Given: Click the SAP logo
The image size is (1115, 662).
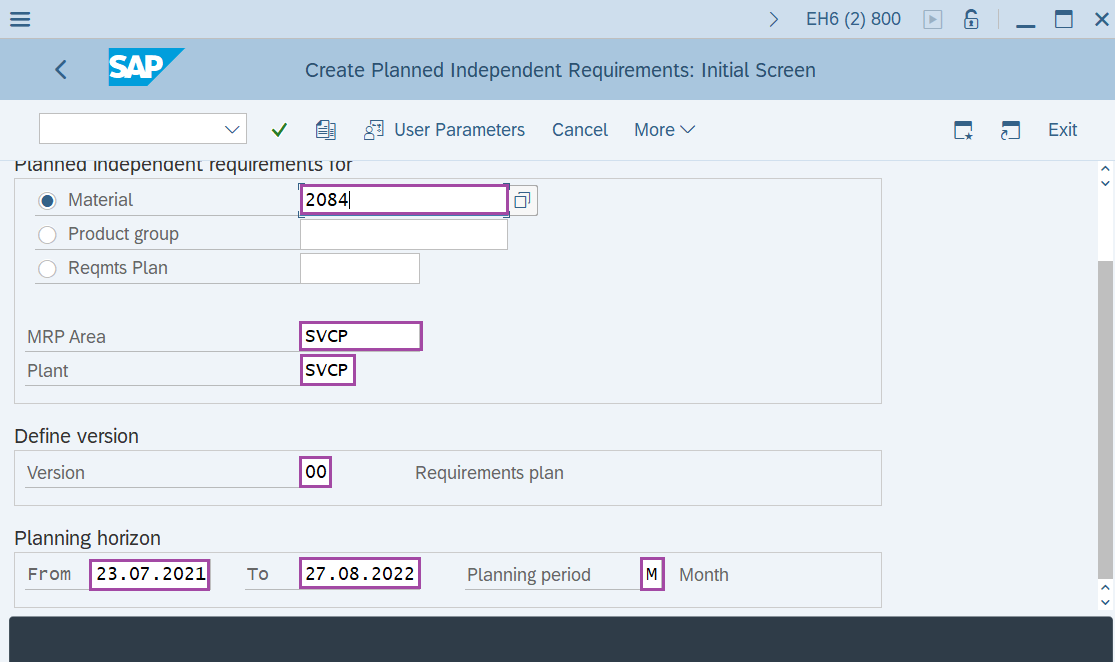Looking at the screenshot, I should click(146, 68).
